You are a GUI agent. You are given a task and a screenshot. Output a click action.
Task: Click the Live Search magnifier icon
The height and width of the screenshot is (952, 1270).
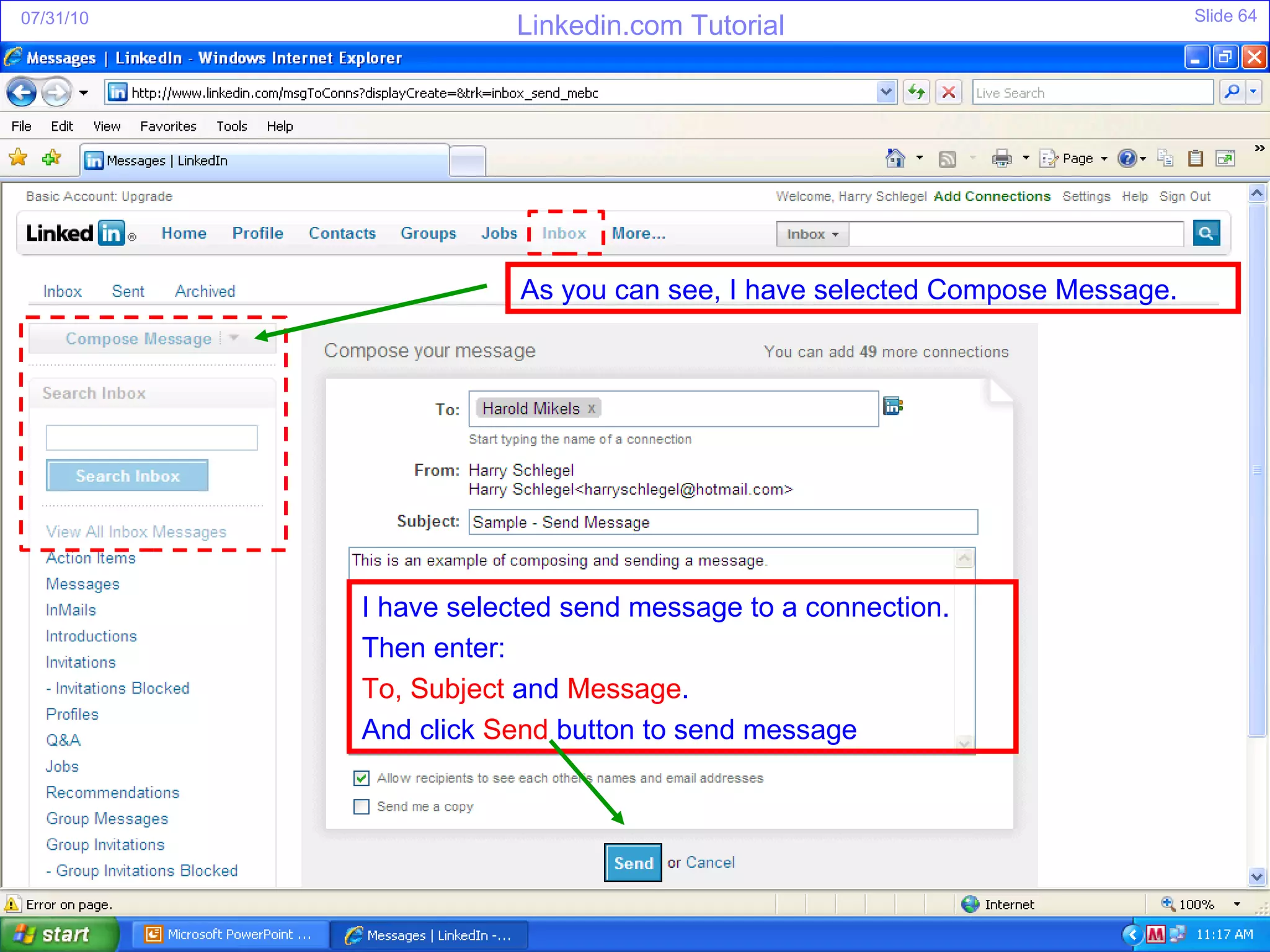point(1232,92)
